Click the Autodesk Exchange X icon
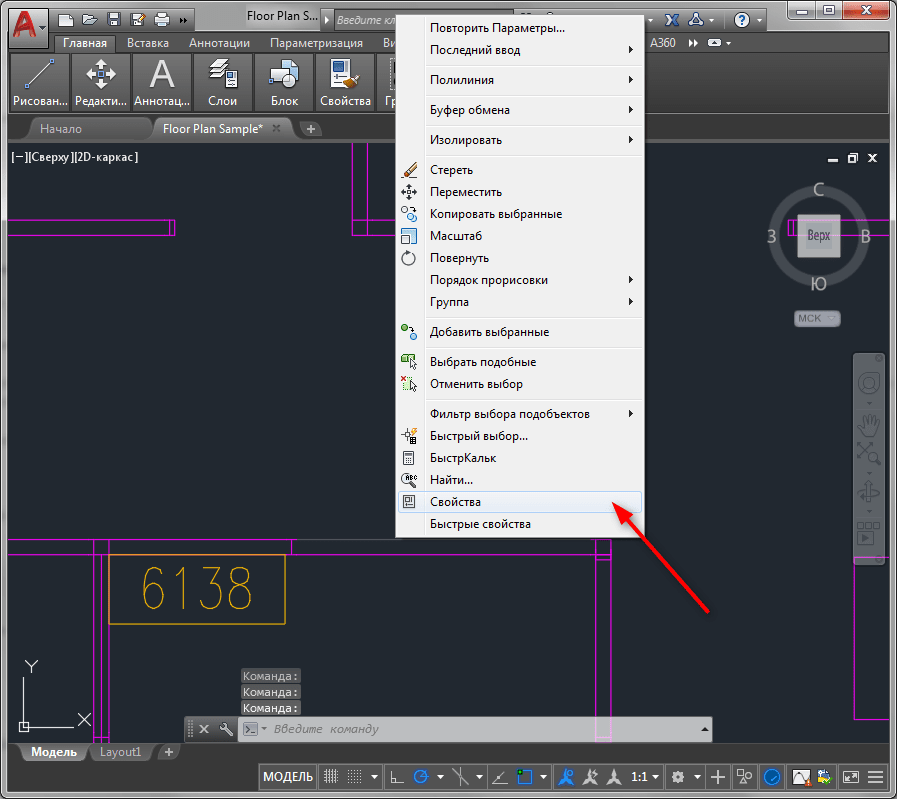Screen dimensions: 897x799 tap(673, 20)
